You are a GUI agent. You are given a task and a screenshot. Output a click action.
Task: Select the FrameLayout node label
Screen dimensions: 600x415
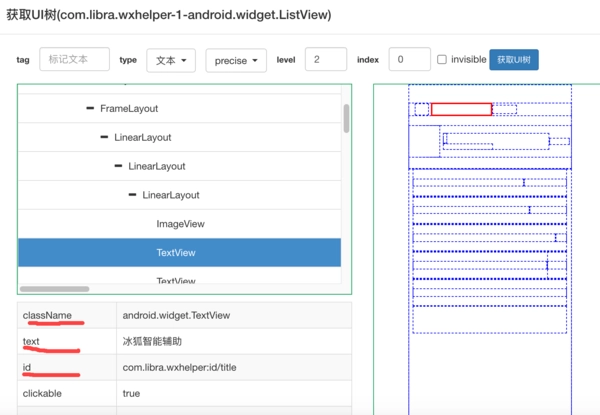pos(129,108)
